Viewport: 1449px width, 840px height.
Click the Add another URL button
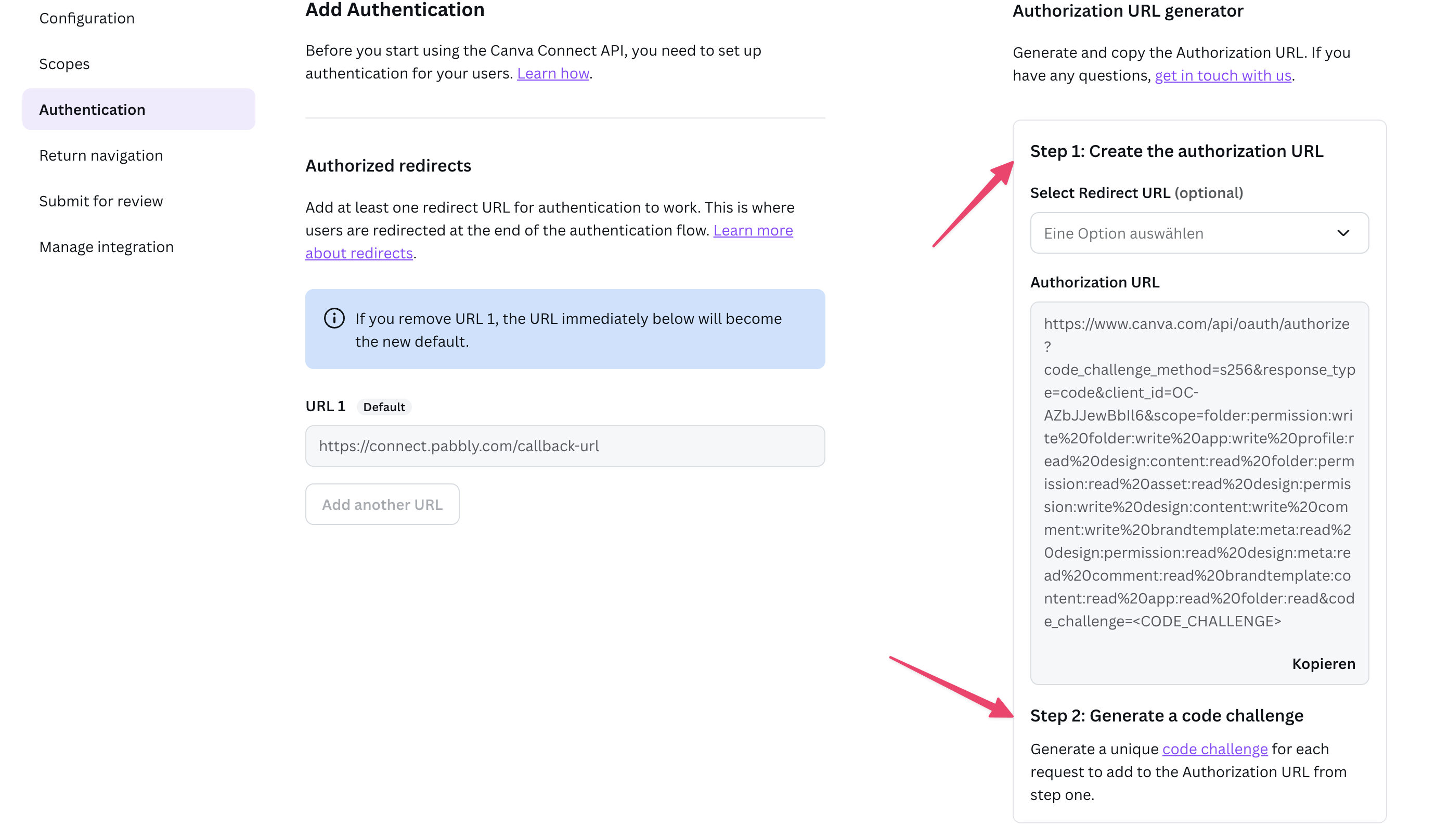(382, 504)
